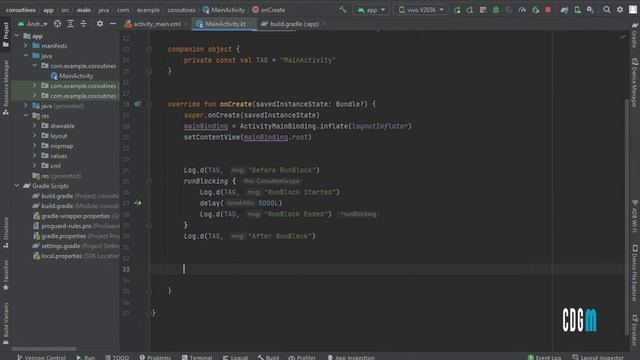Collapse the java folder
Screen dimensions: 640x360
point(26,56)
